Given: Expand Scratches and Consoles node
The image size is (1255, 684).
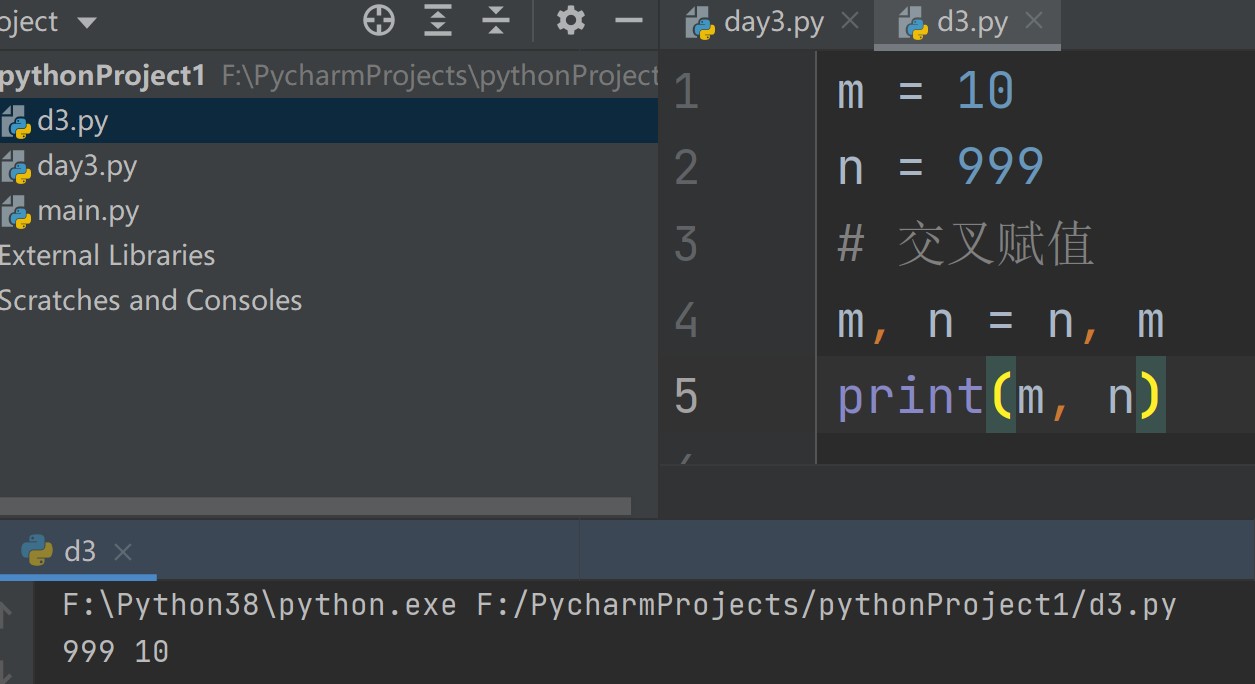Looking at the screenshot, I should [150, 301].
